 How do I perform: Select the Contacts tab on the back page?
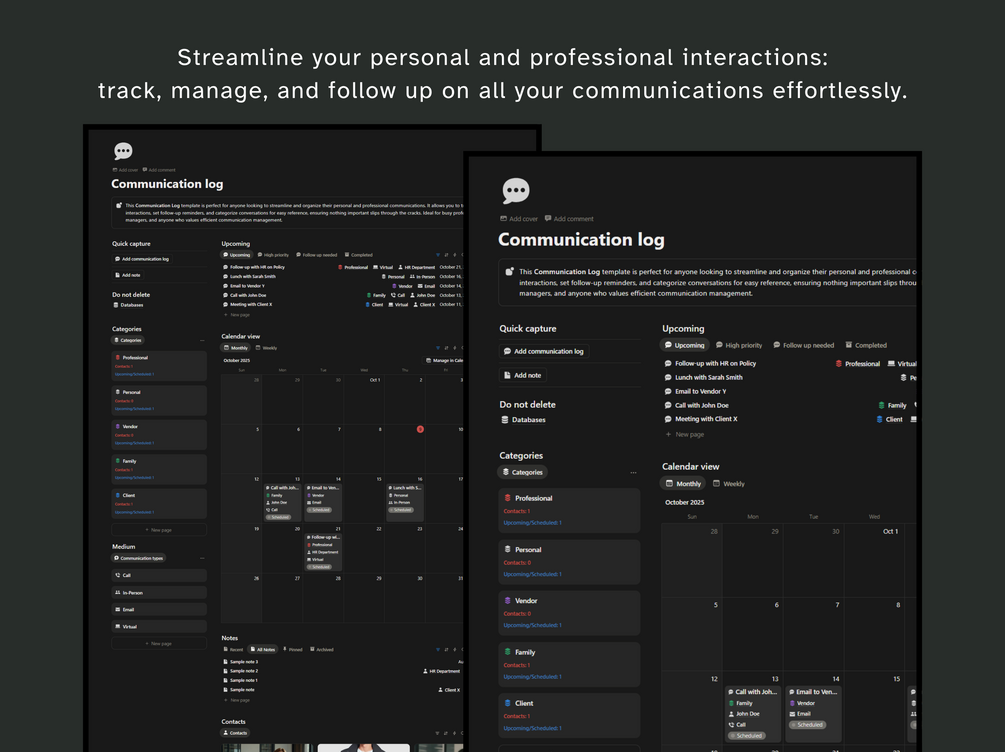point(235,733)
